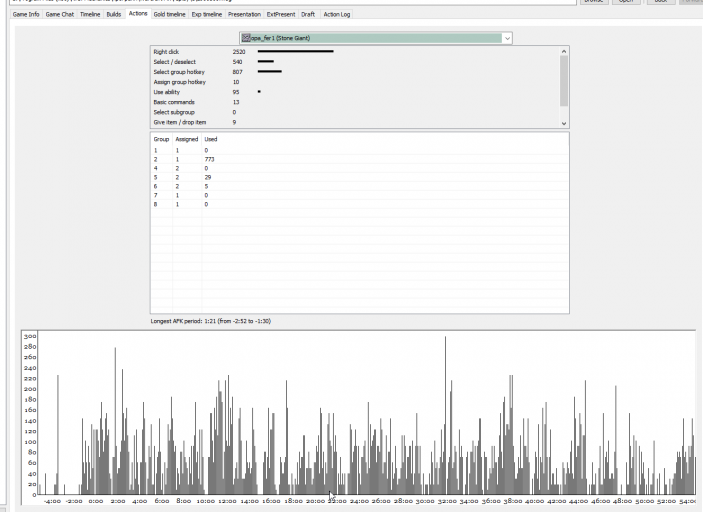Select the 'Select subgroup' row
Viewport: 703px width, 512px height.
pyautogui.click(x=356, y=112)
